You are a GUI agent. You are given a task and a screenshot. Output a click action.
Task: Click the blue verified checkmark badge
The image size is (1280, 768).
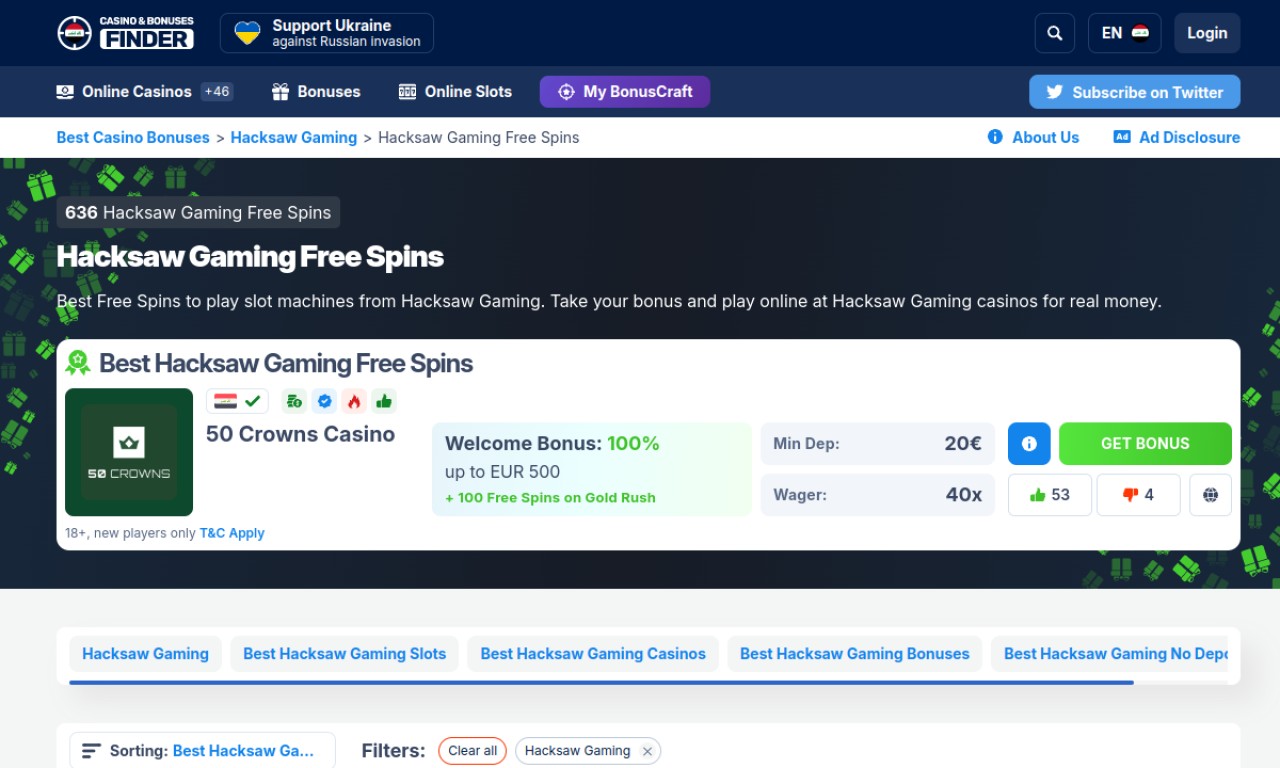pos(324,401)
